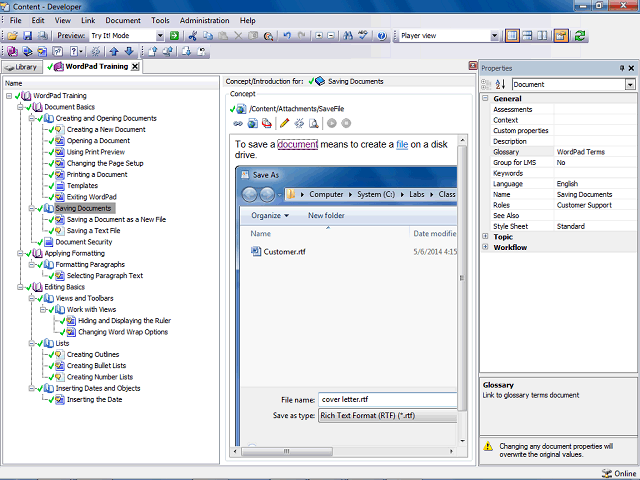
Task: Click the blue Help question icon
Action: click(382, 36)
